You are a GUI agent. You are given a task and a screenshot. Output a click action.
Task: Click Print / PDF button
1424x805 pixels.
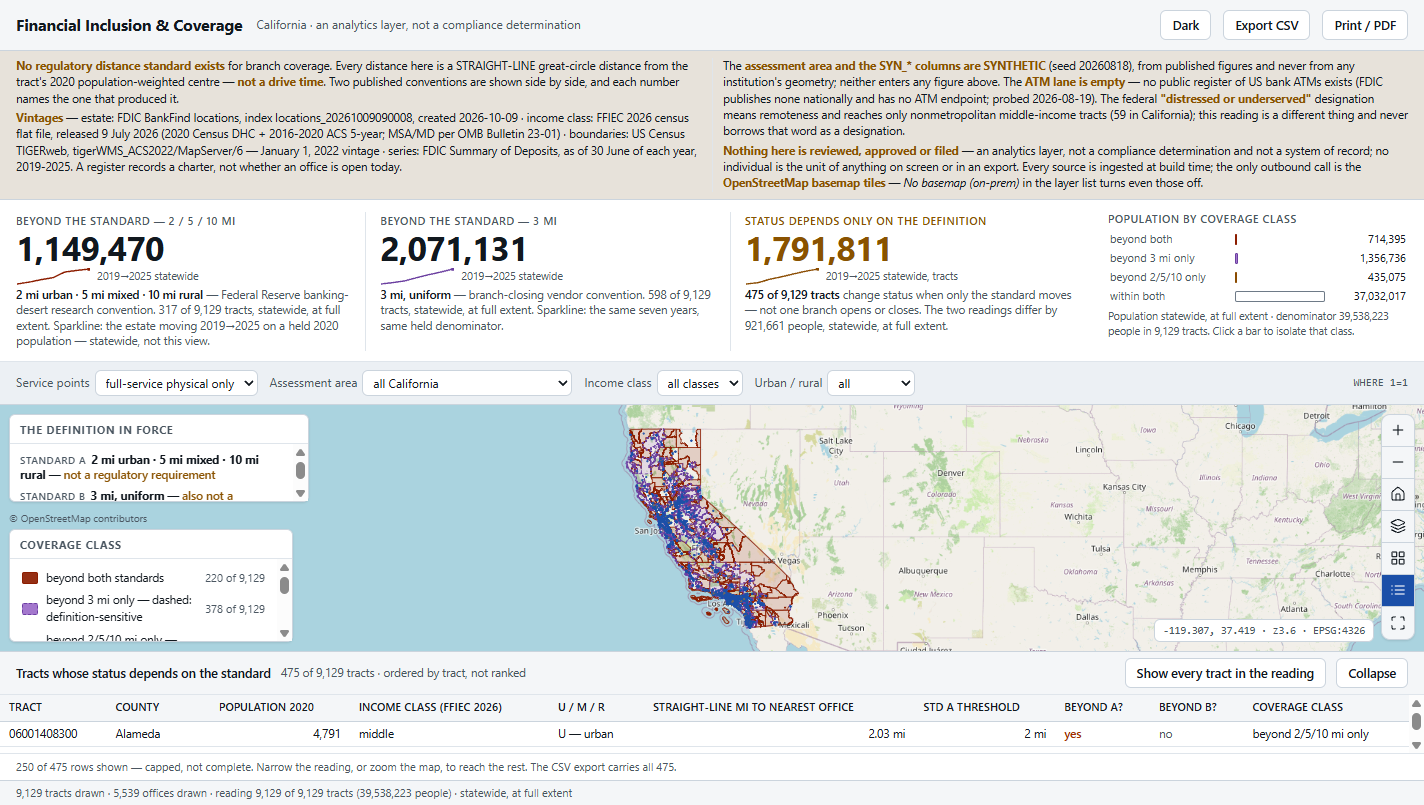(1365, 26)
